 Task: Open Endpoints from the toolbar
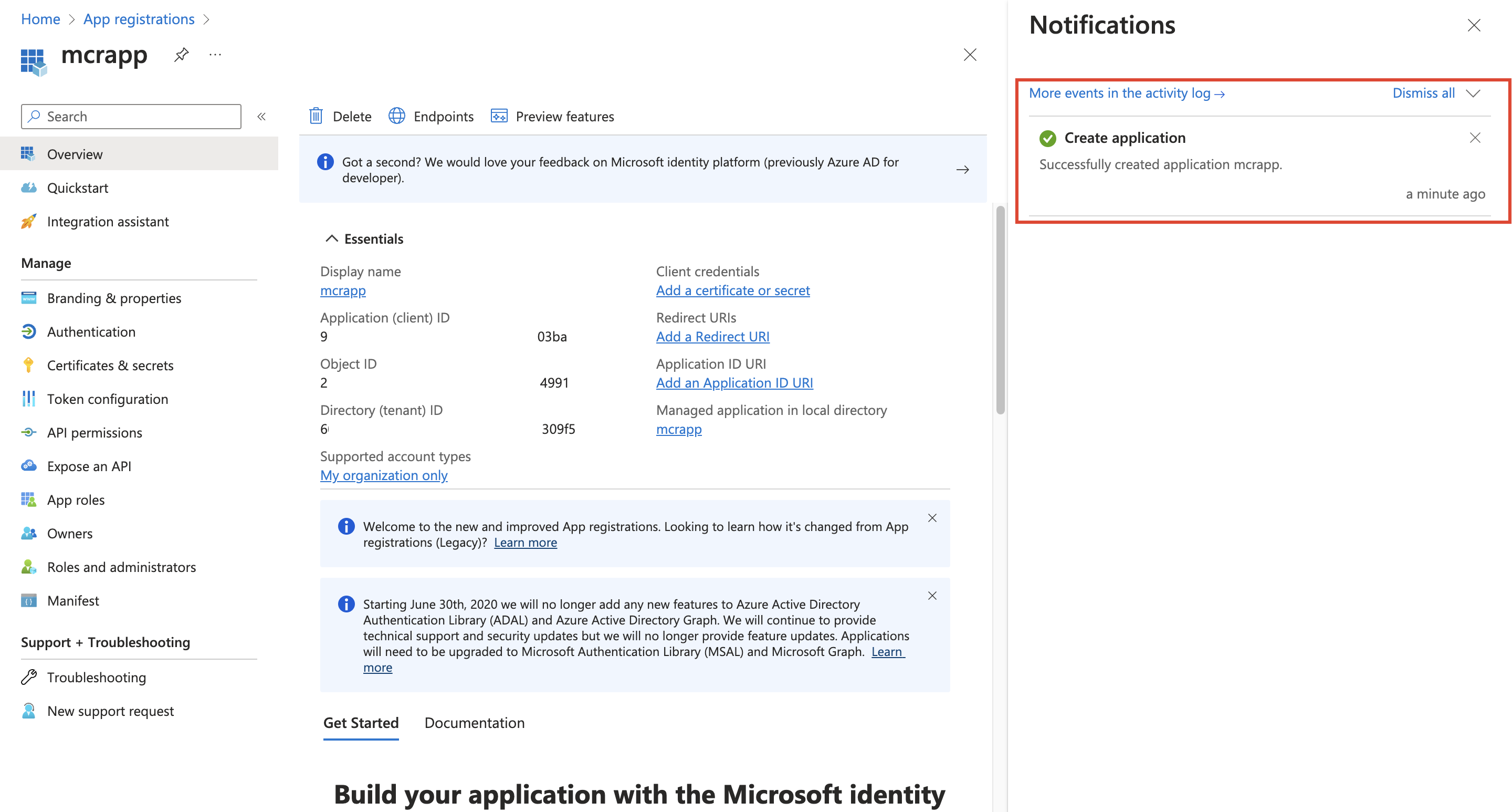pos(432,116)
